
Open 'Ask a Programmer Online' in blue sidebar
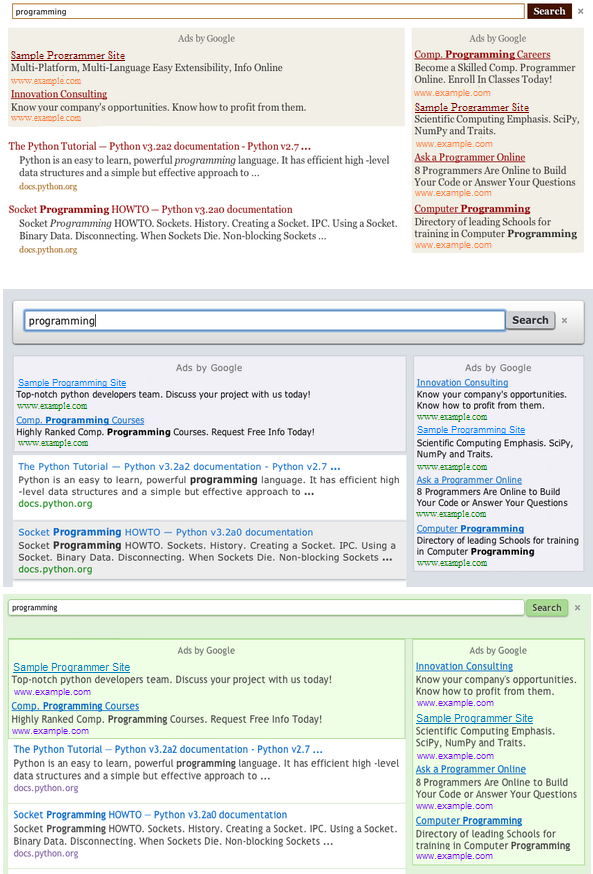point(469,479)
